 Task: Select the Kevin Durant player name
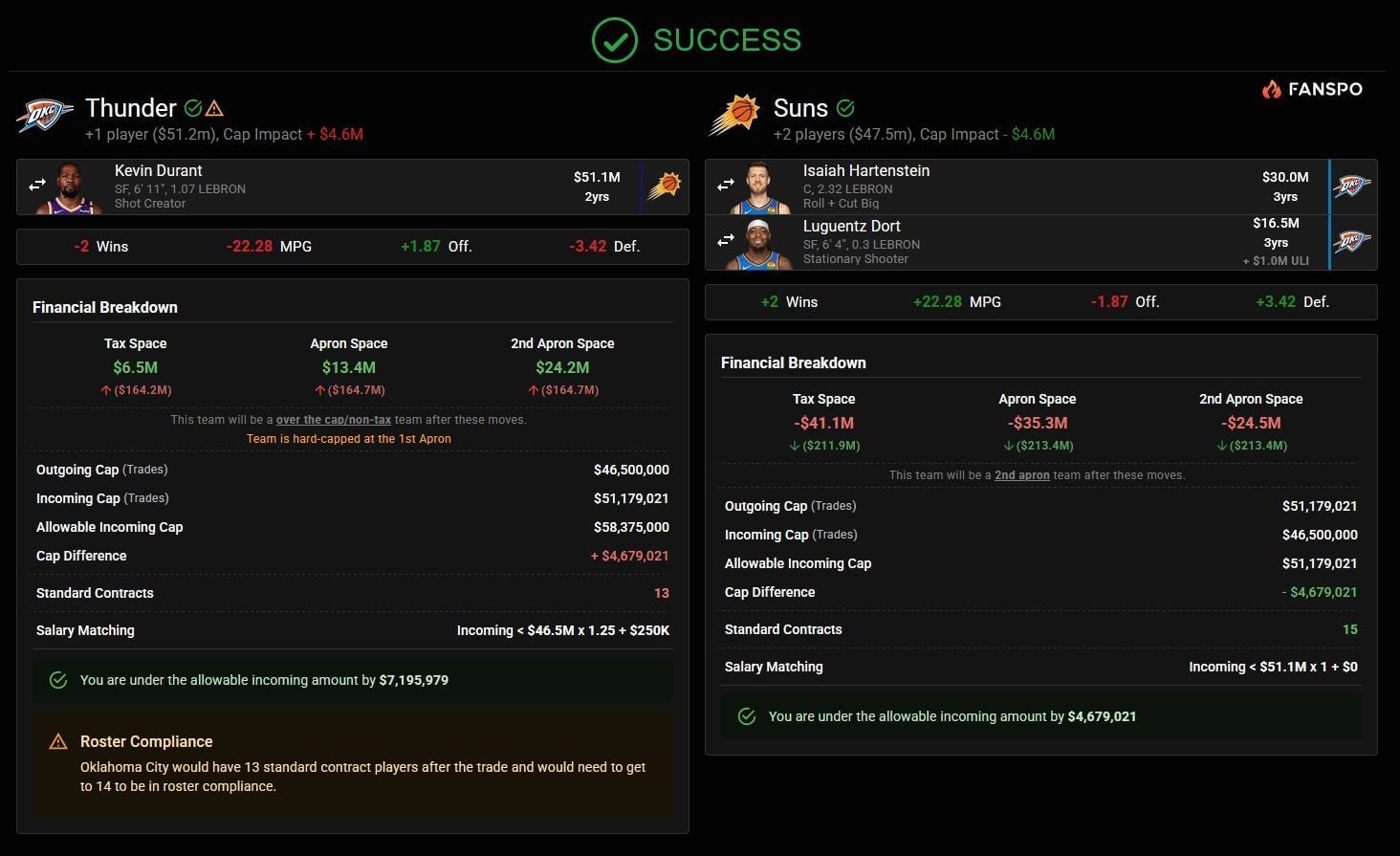[x=158, y=170]
